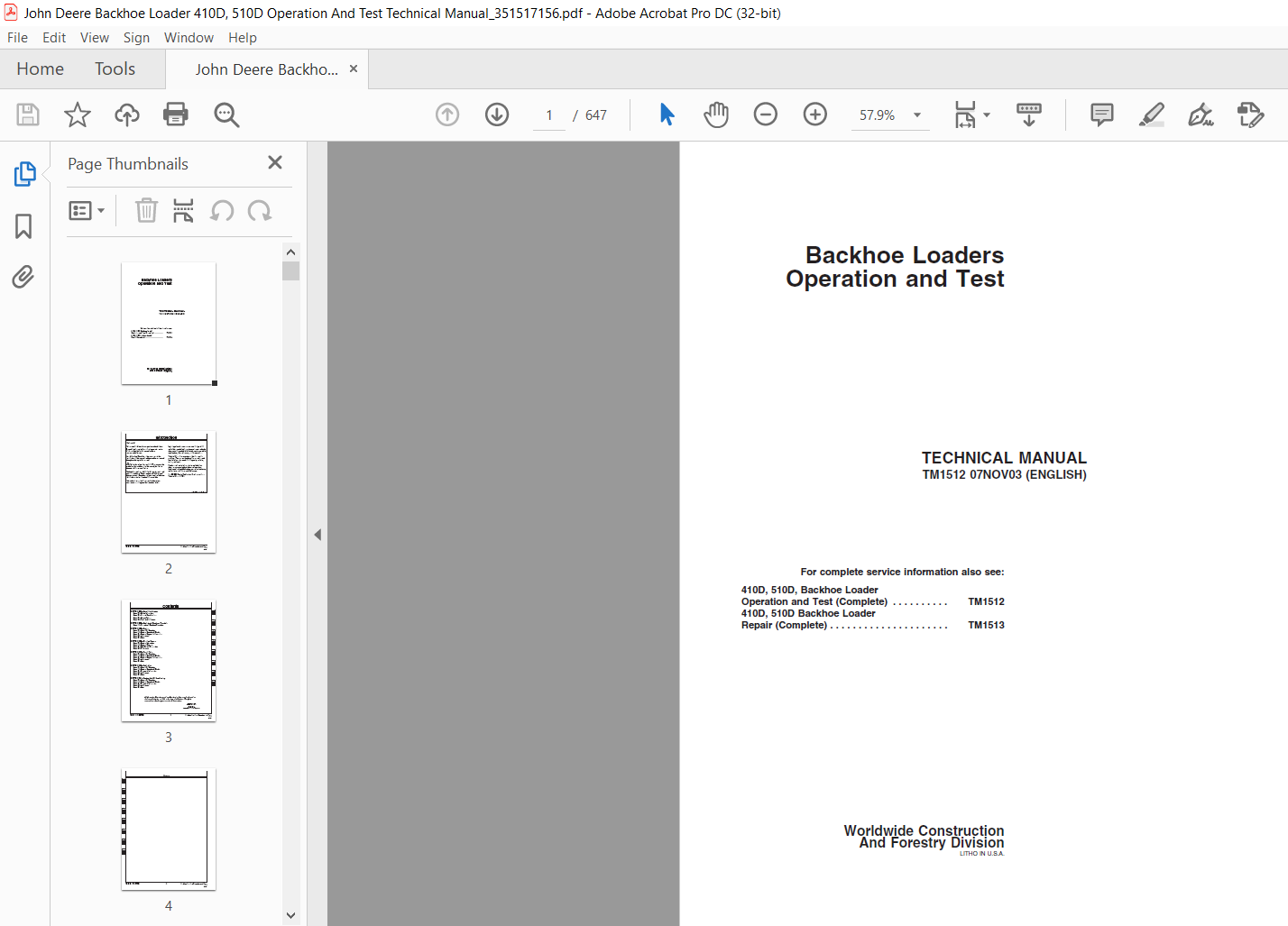This screenshot has height=926, width=1288.
Task: Click the thumbnail panel scrollbar handle
Action: pos(290,271)
